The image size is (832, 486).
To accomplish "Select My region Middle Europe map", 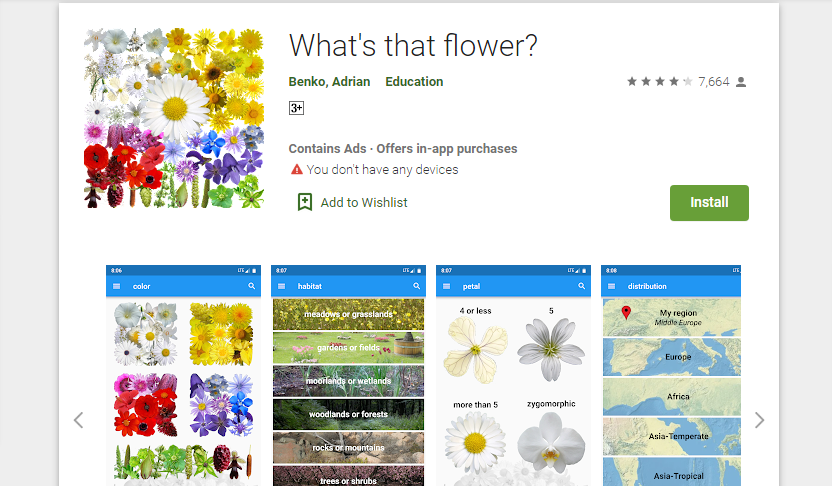I will click(672, 317).
